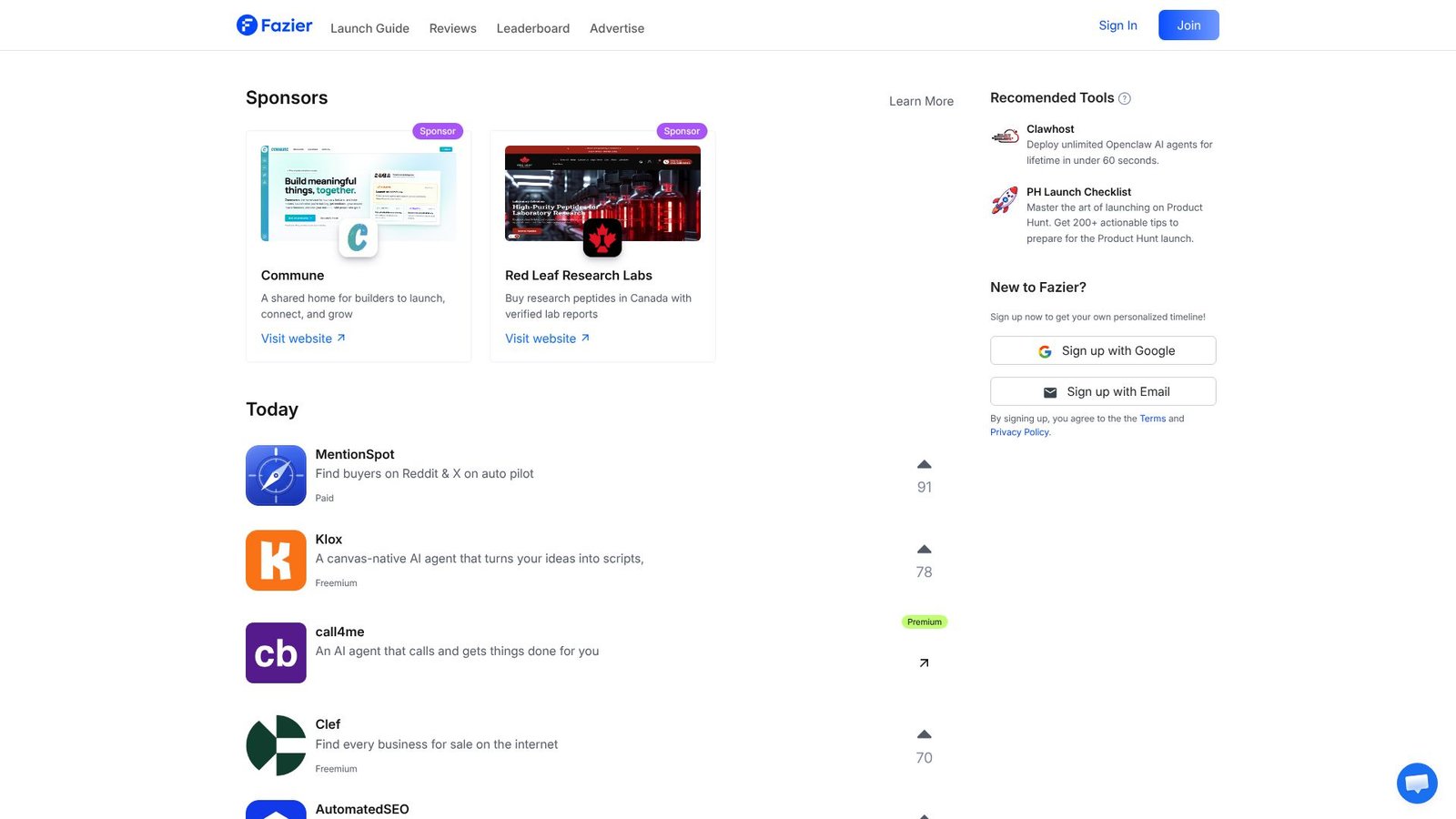Click Sign up with Google
The height and width of the screenshot is (819, 1456).
click(x=1103, y=350)
